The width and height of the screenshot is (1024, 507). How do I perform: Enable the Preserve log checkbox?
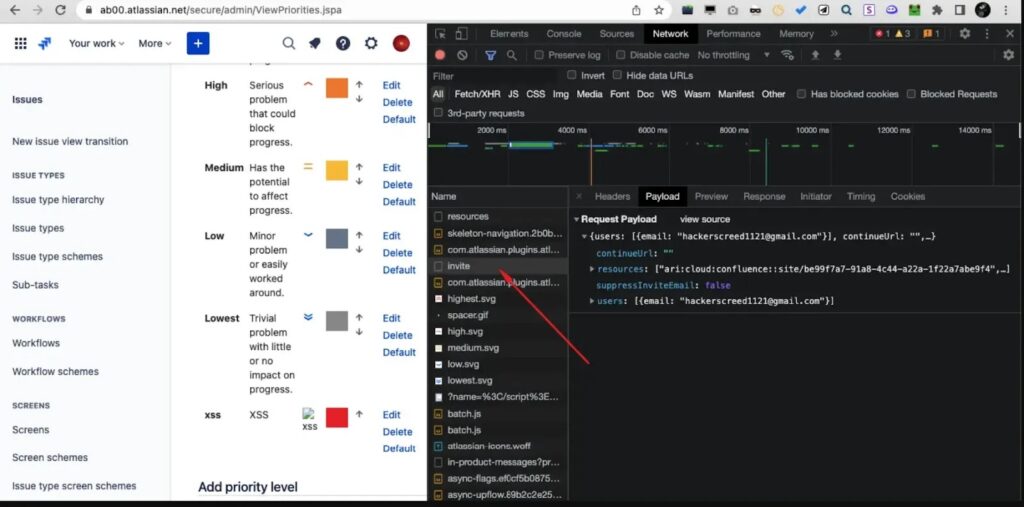[x=539, y=55]
